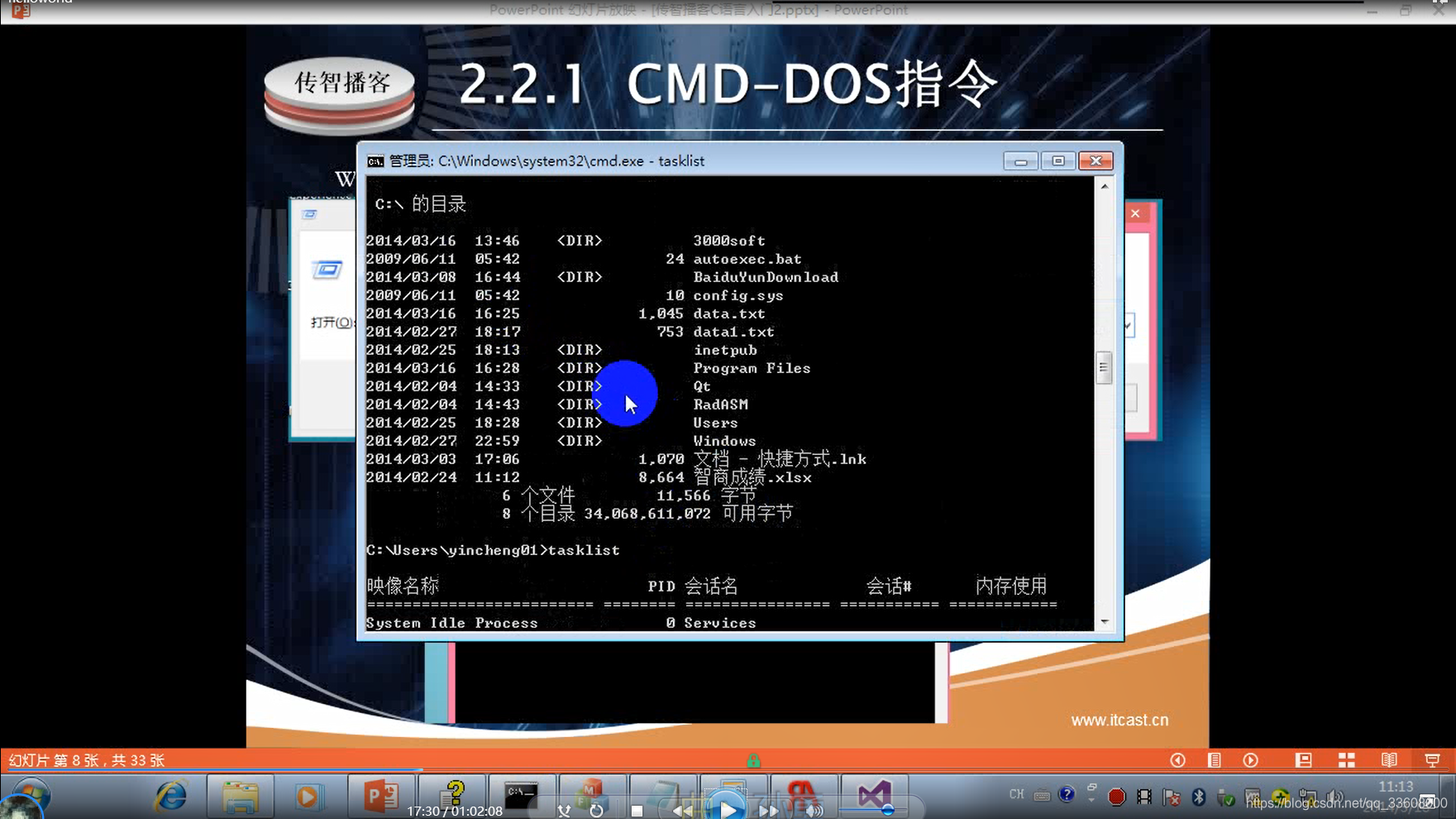Switch input language via CH indicator
1456x819 pixels.
(1016, 794)
